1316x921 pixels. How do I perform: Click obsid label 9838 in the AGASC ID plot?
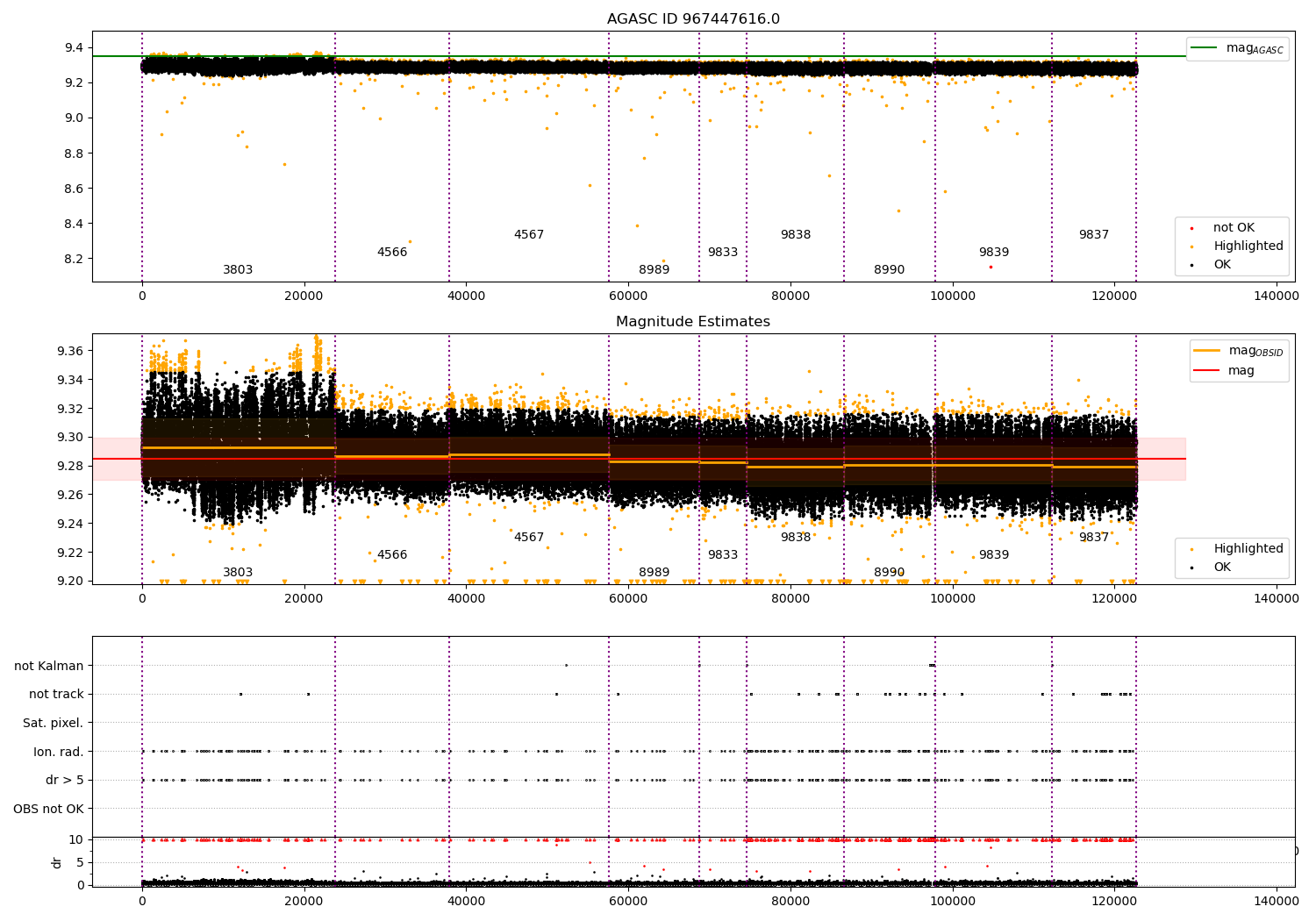796,235
